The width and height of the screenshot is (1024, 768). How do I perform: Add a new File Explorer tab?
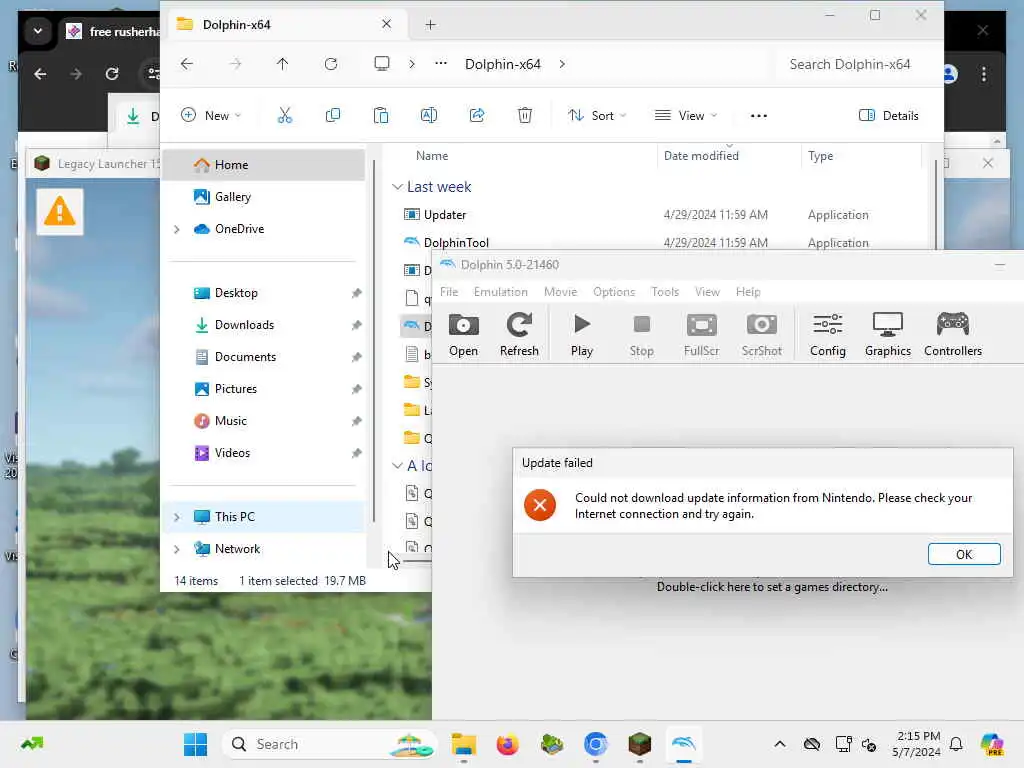tap(430, 25)
